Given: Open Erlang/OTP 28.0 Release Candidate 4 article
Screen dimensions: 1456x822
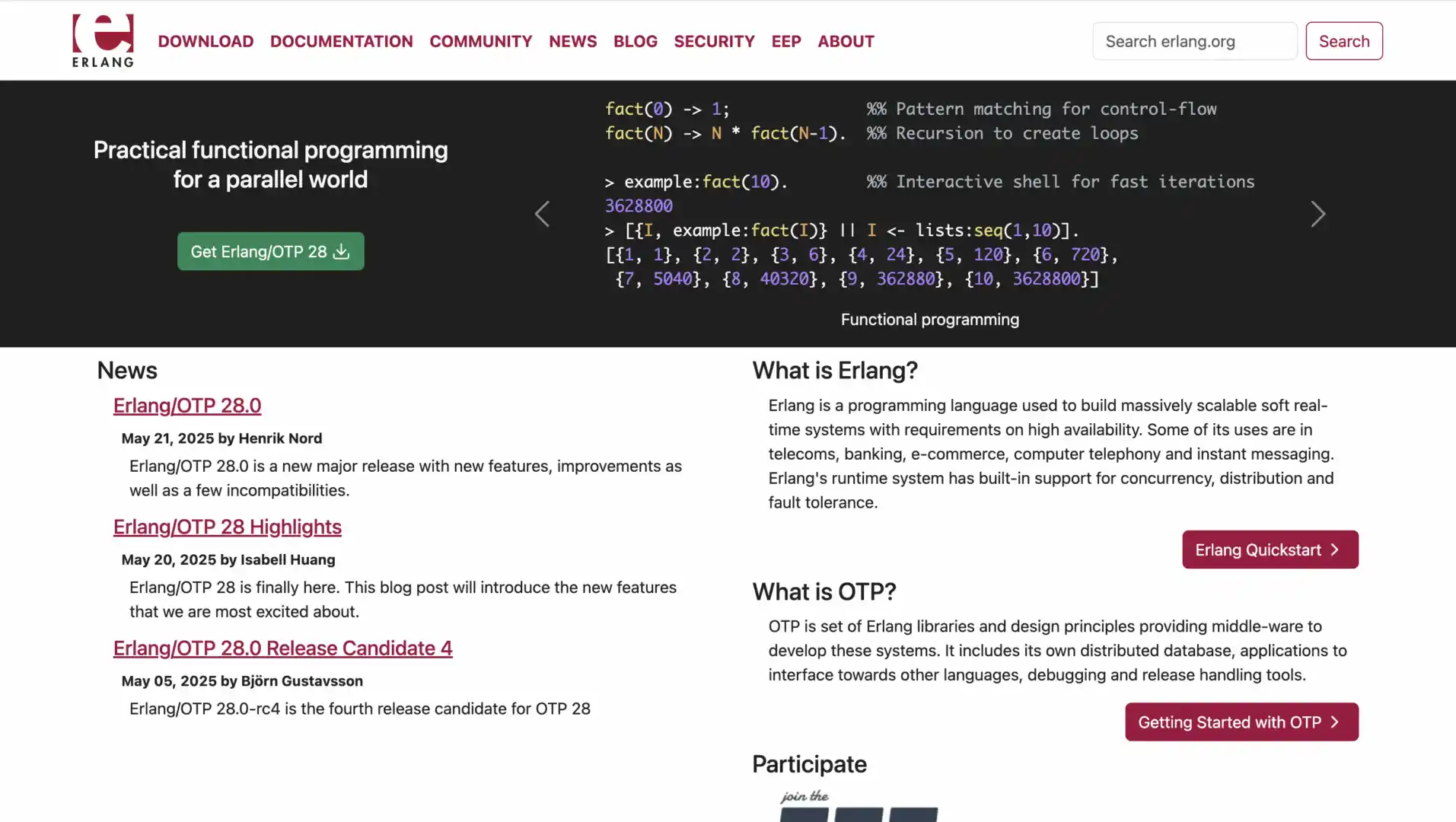Looking at the screenshot, I should click(282, 648).
